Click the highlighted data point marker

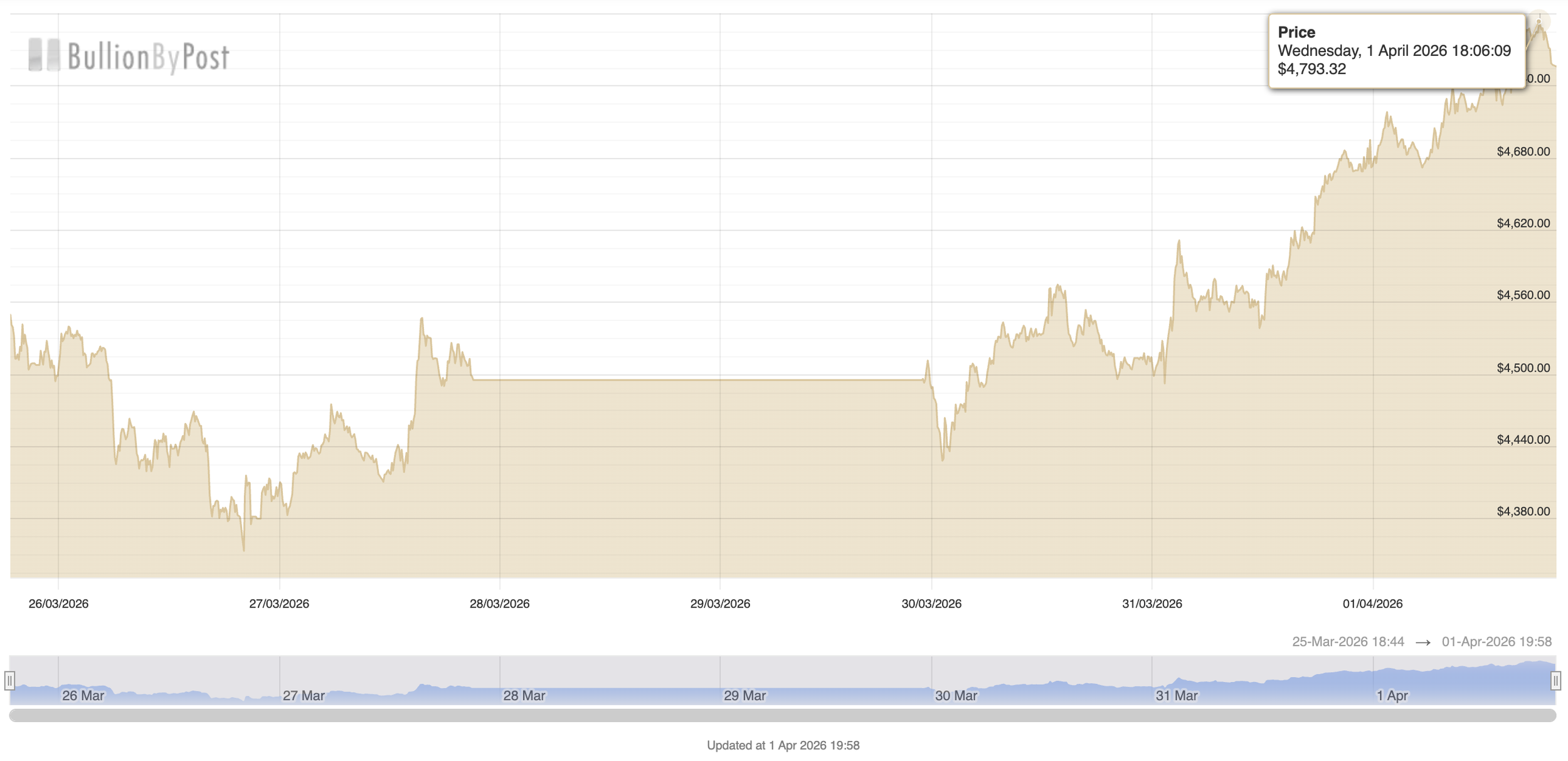[x=1539, y=22]
